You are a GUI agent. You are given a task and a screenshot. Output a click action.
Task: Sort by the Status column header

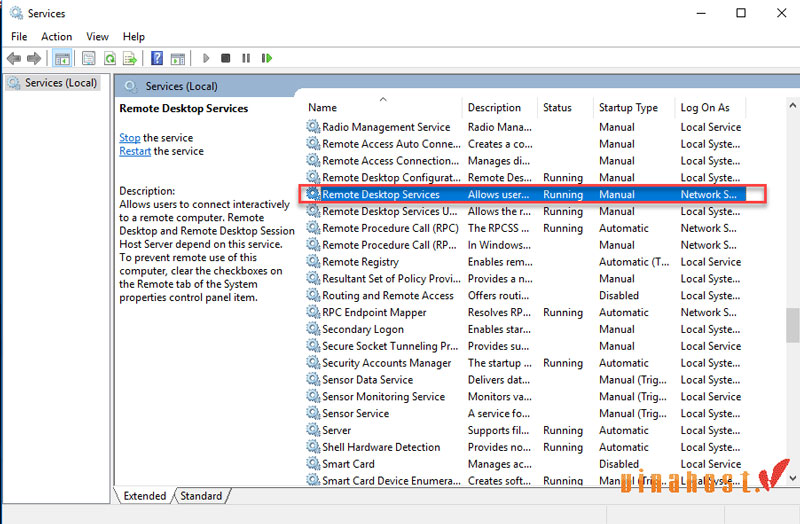(x=565, y=107)
